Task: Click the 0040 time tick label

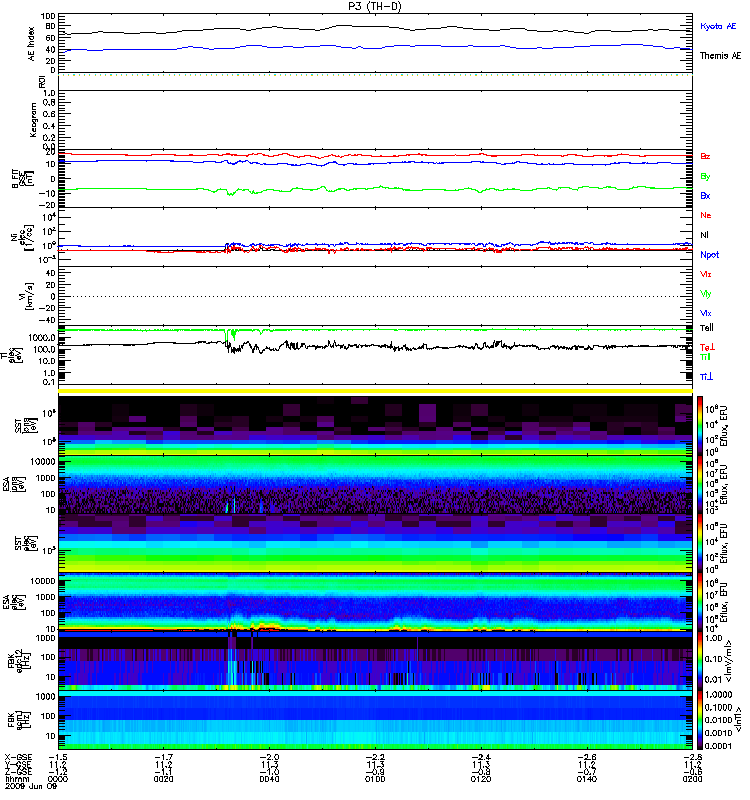Action: [269, 779]
